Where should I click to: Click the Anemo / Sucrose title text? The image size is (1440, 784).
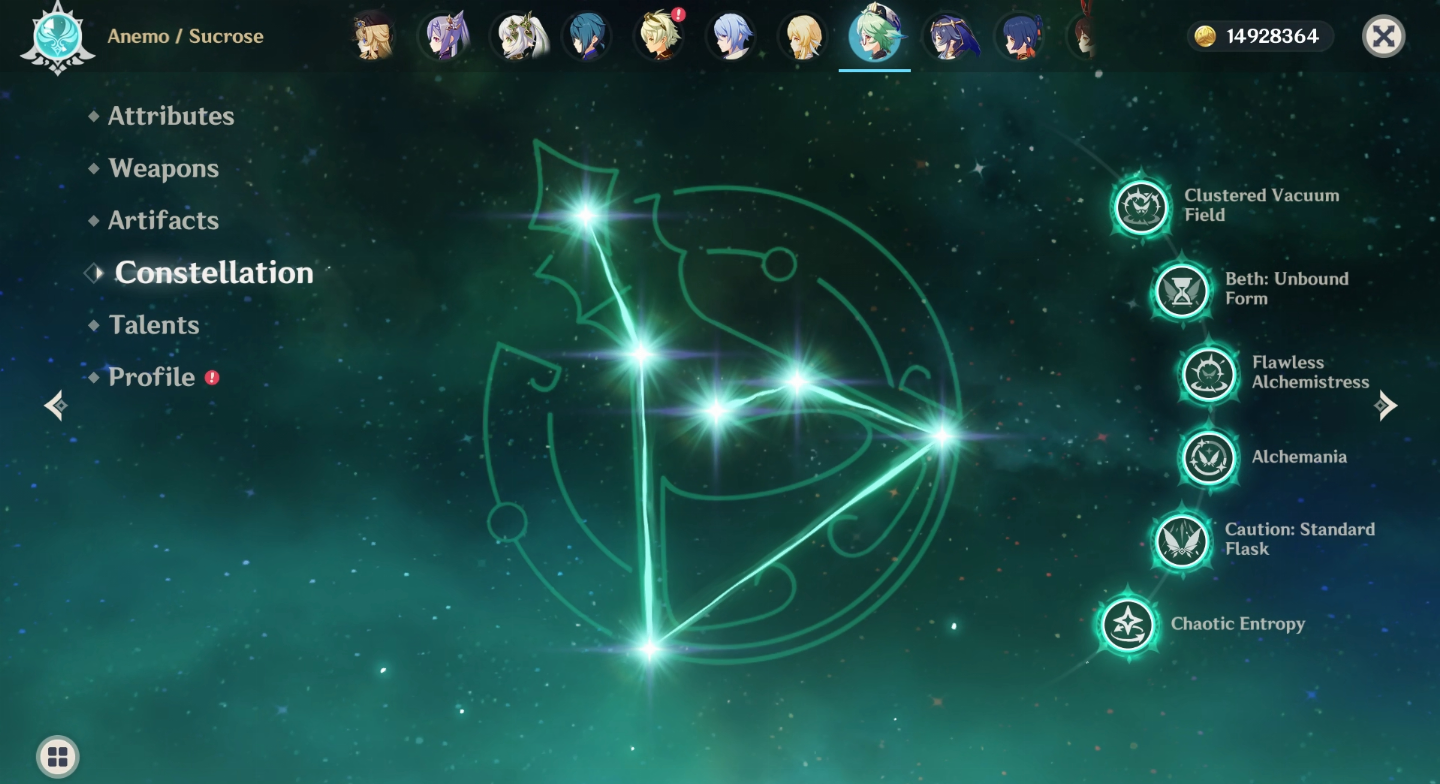[x=185, y=37]
